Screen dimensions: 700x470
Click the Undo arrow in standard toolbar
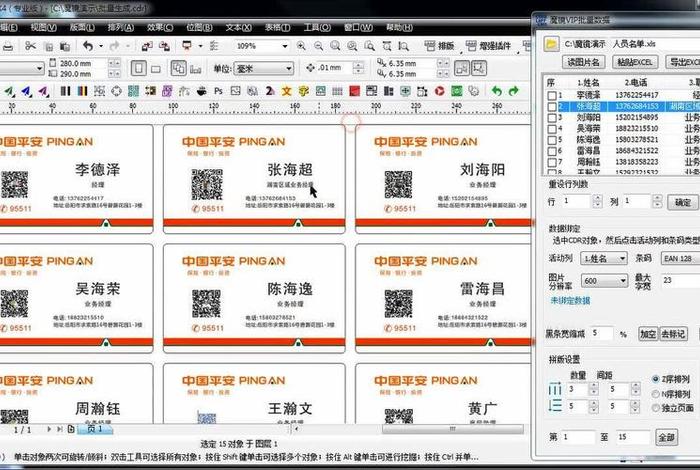[88, 46]
